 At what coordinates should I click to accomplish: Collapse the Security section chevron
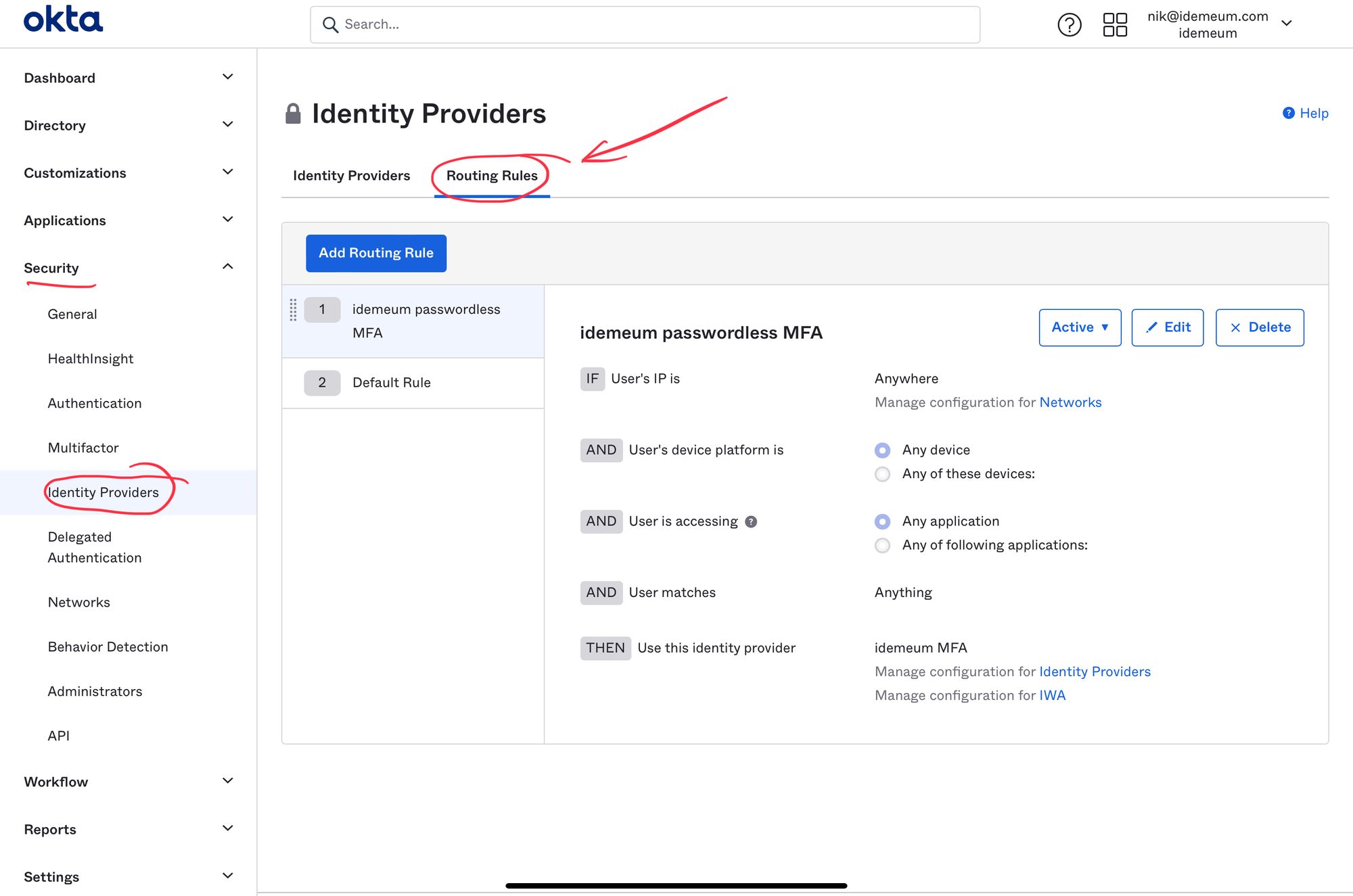pos(228,266)
